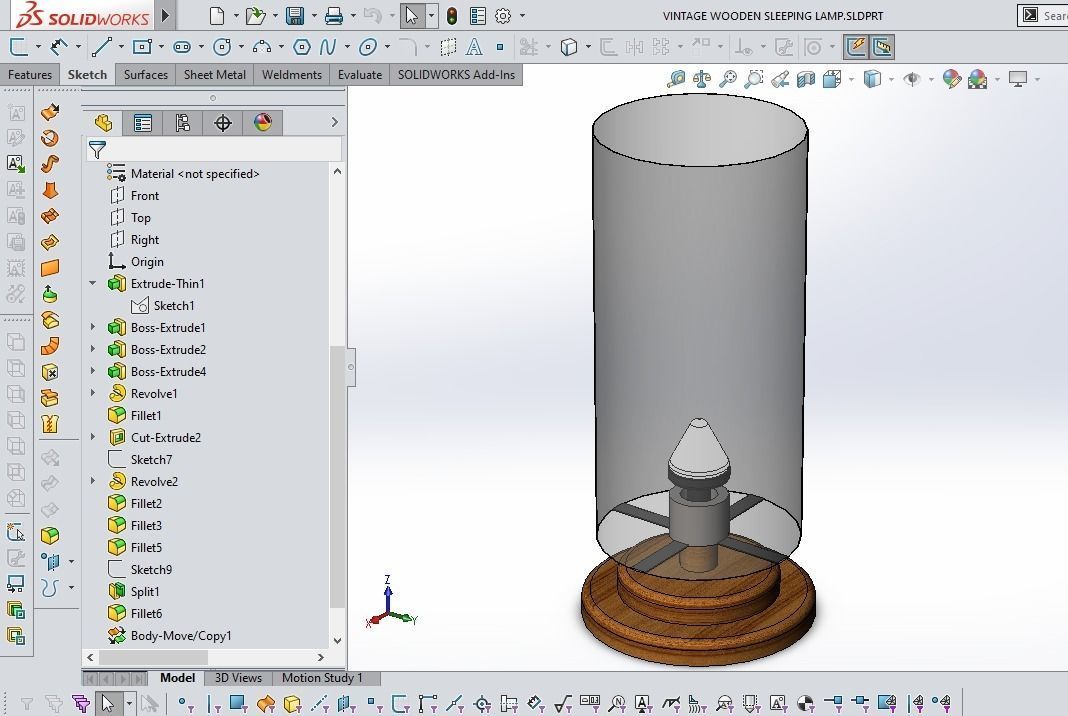Click the Rebuild traffic light icon
Viewport: 1068px width, 716px height.
pyautogui.click(x=452, y=16)
